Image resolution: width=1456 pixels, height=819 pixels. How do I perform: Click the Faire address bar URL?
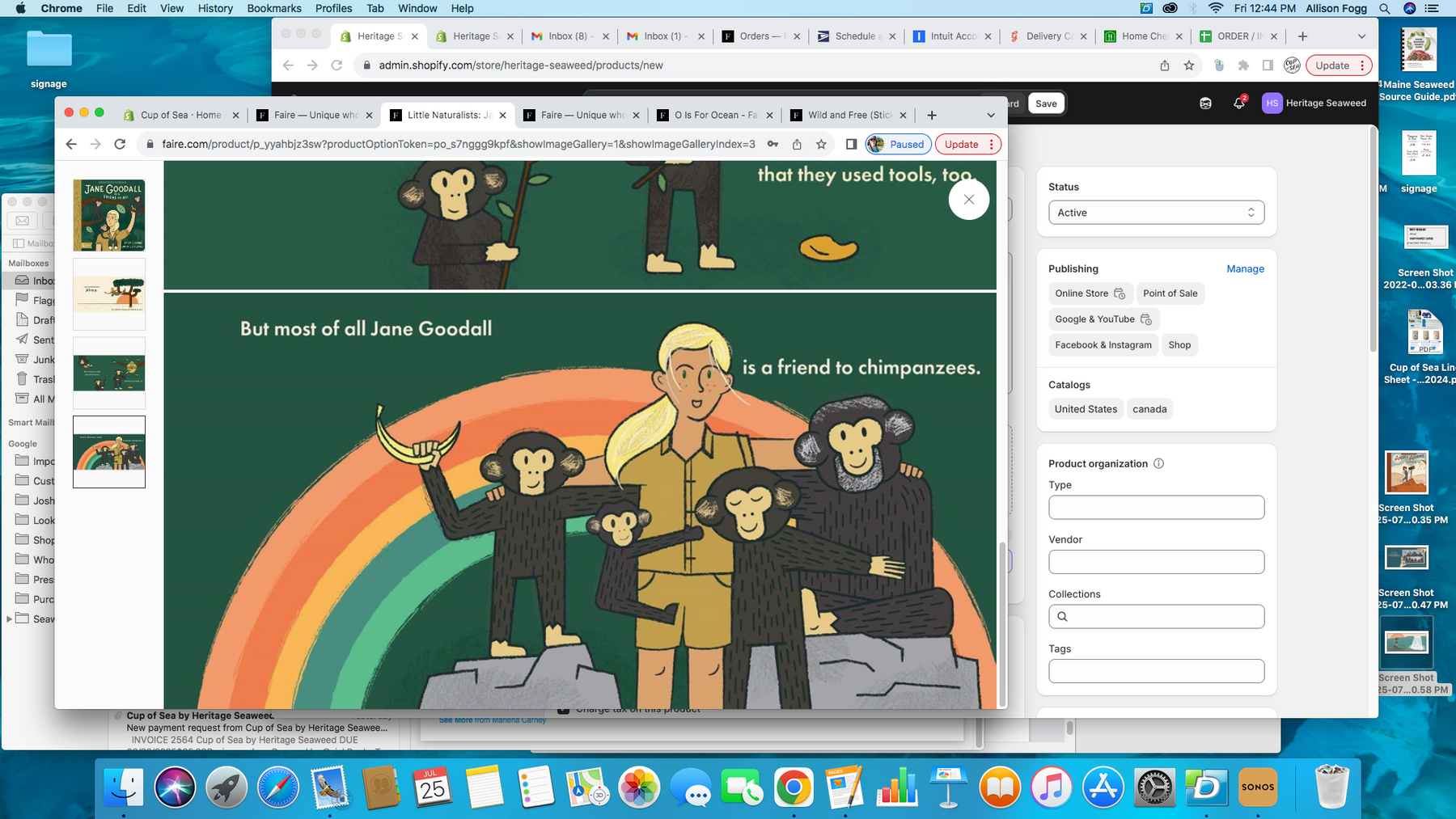click(459, 144)
